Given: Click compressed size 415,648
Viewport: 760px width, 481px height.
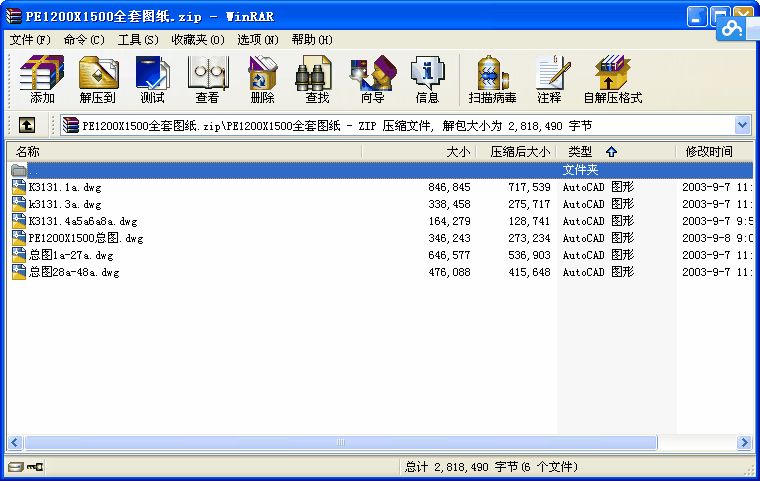Looking at the screenshot, I should click(529, 272).
